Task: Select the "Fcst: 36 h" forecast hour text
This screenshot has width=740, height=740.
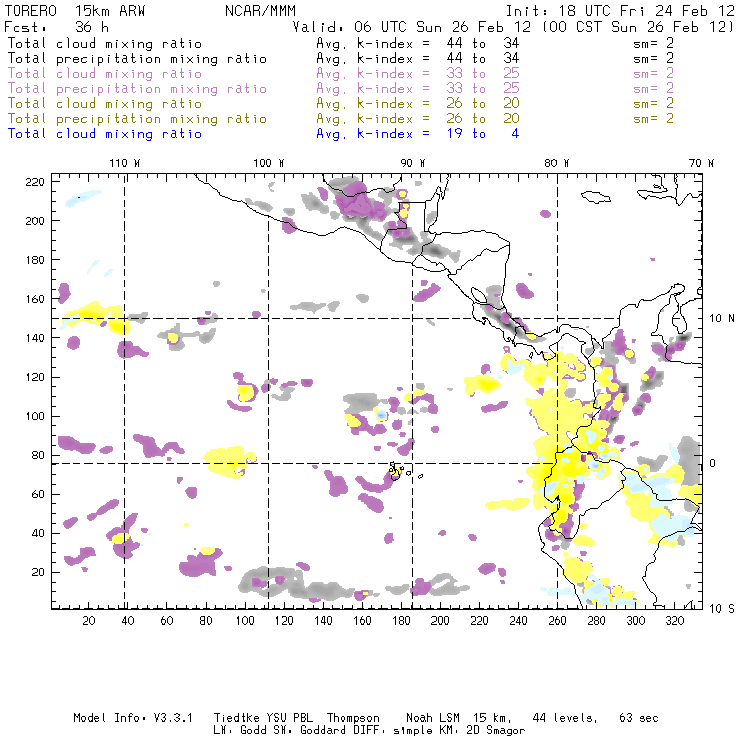Action: (x=57, y=27)
